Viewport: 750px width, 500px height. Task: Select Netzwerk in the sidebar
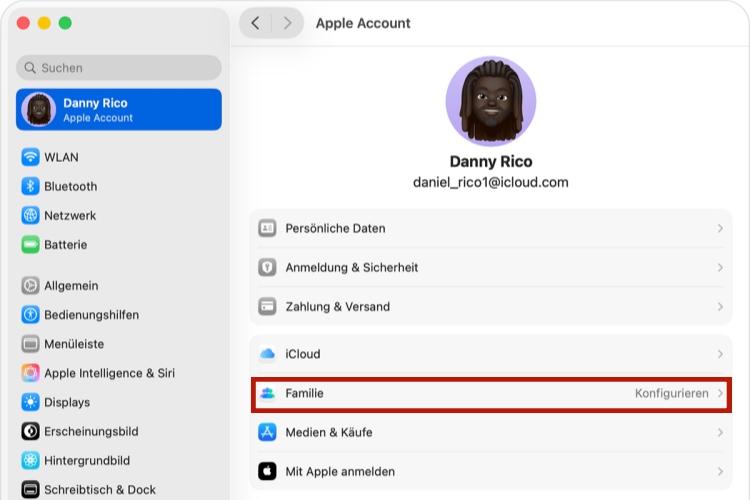point(119,215)
